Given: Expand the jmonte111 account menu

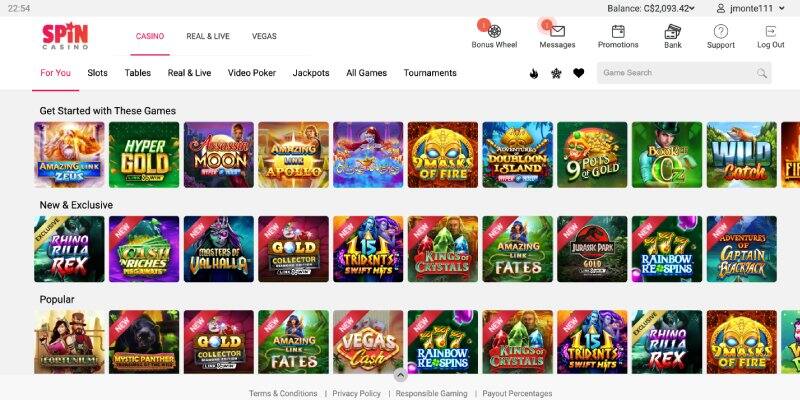Looking at the screenshot, I should [750, 9].
